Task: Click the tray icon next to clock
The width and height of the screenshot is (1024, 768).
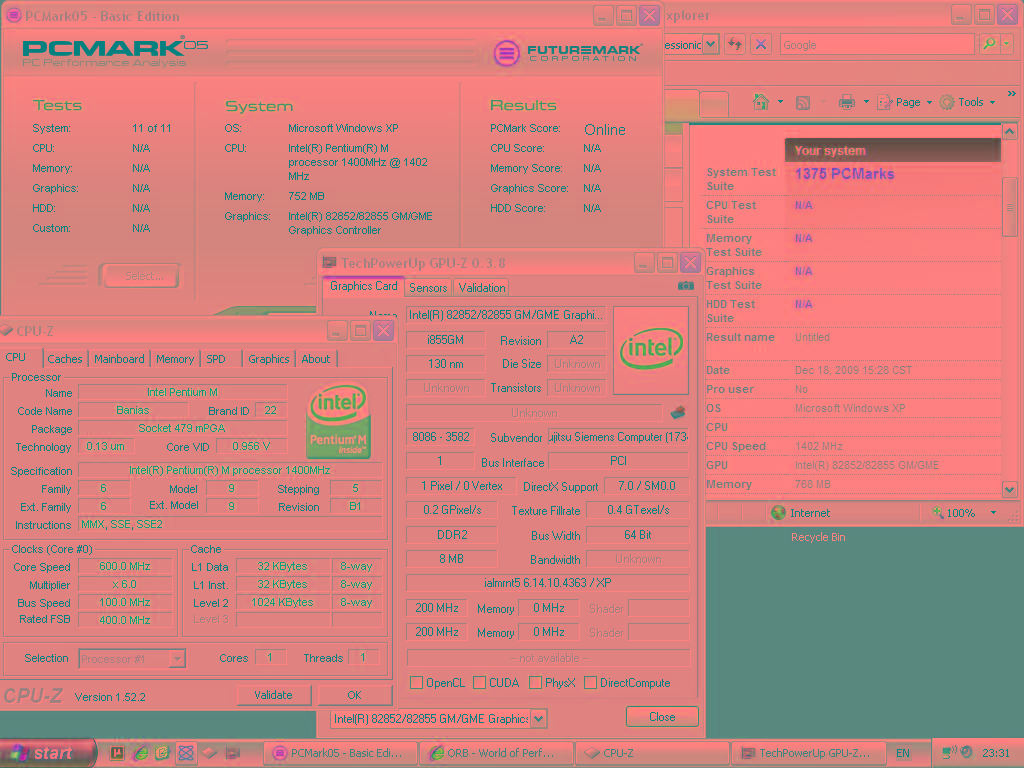Action: (x=967, y=753)
